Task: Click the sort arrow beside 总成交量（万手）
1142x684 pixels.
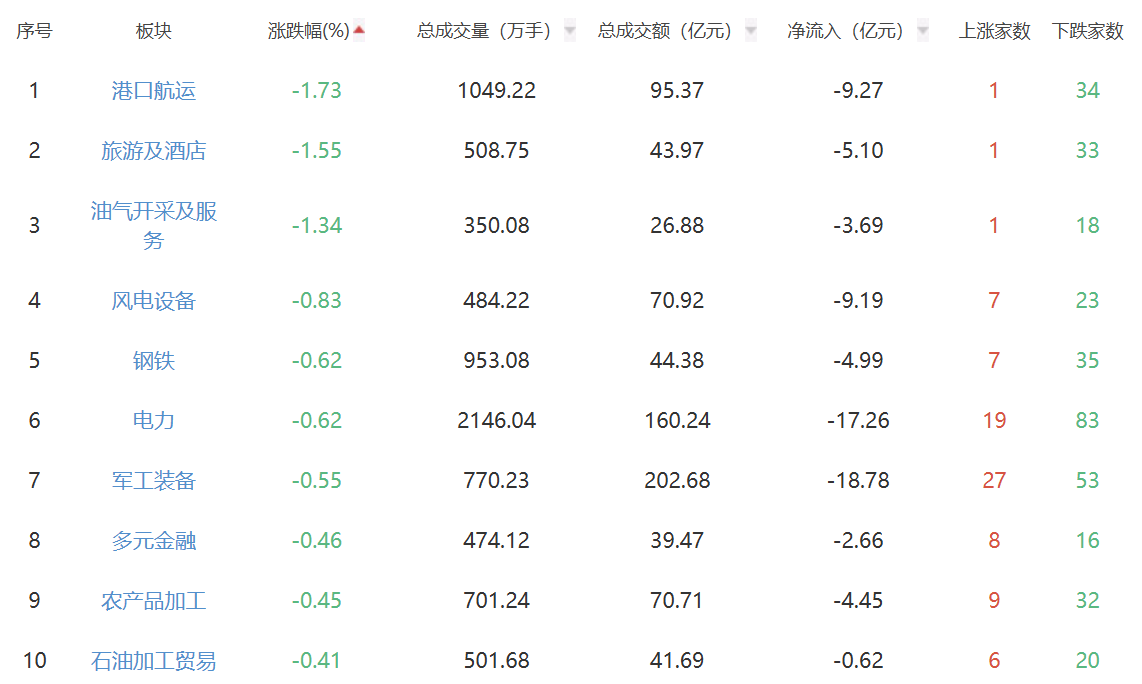Action: pos(570,31)
